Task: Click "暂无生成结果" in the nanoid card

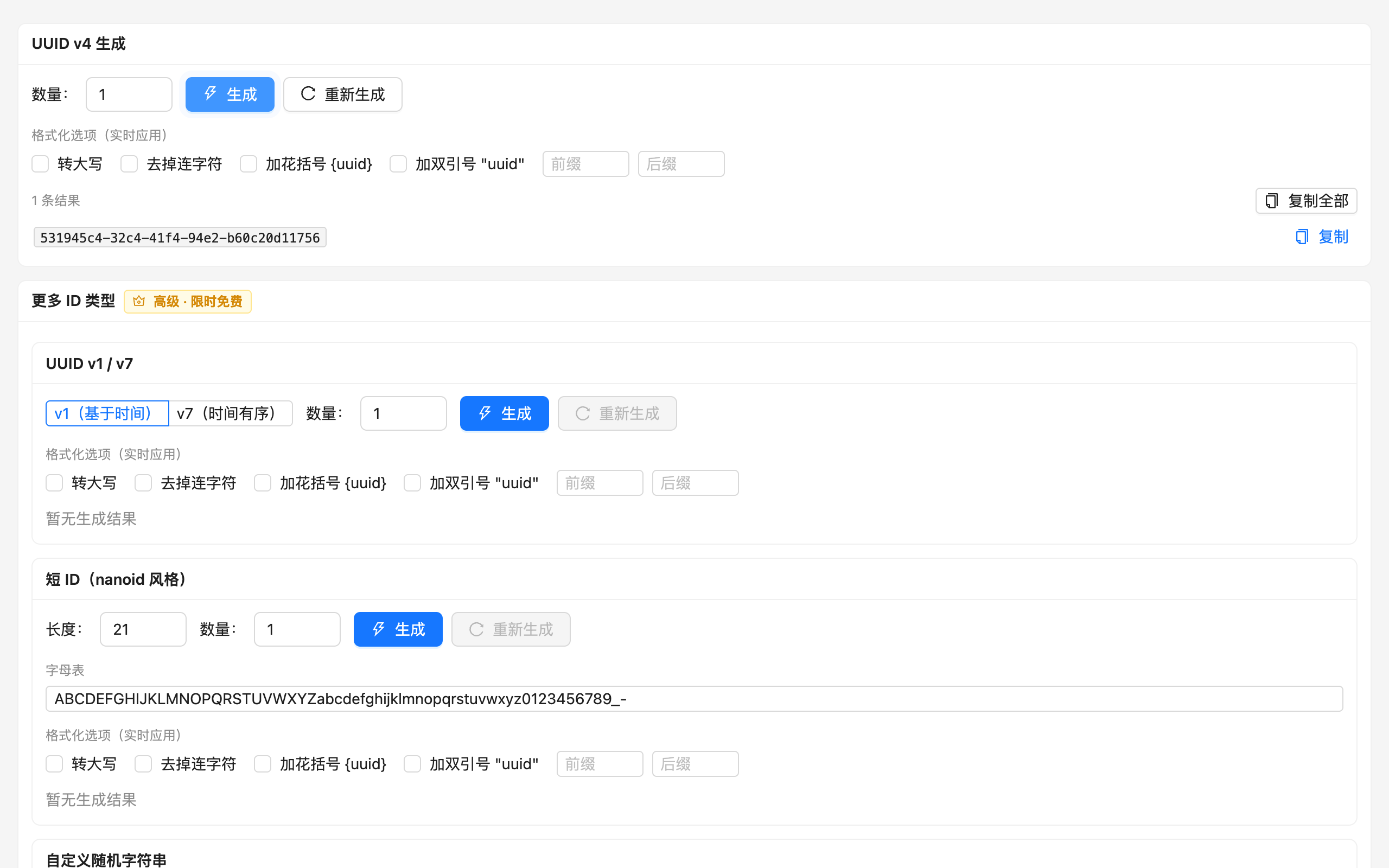Action: 91,800
